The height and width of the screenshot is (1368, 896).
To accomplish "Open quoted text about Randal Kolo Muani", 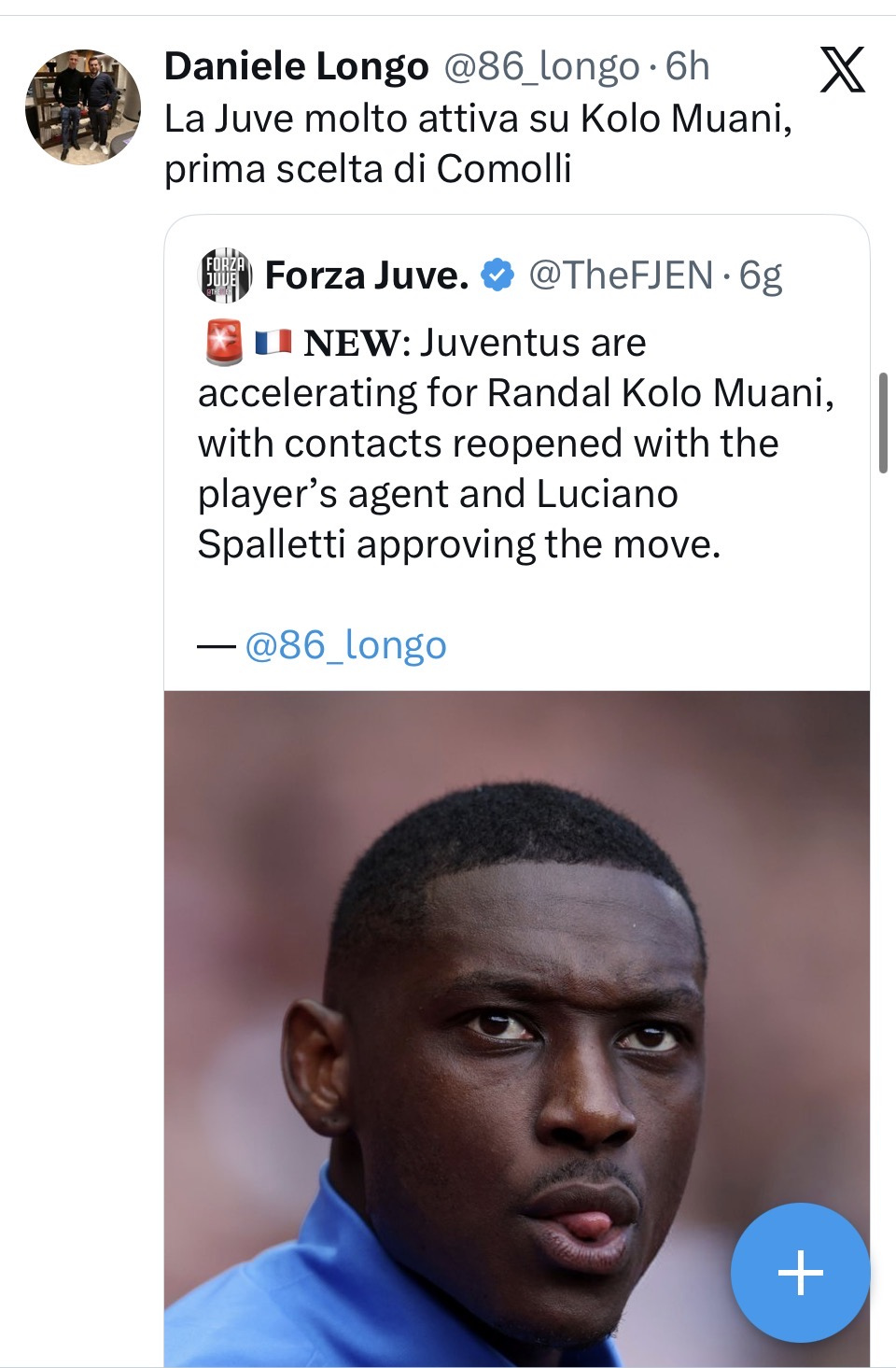I will (515, 444).
